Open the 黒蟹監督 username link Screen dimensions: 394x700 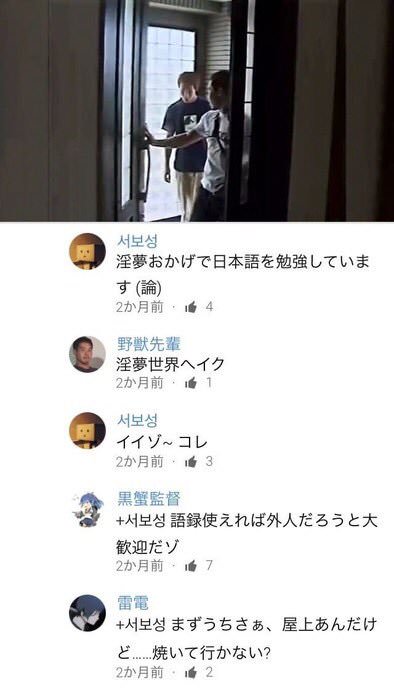[x=149, y=499]
